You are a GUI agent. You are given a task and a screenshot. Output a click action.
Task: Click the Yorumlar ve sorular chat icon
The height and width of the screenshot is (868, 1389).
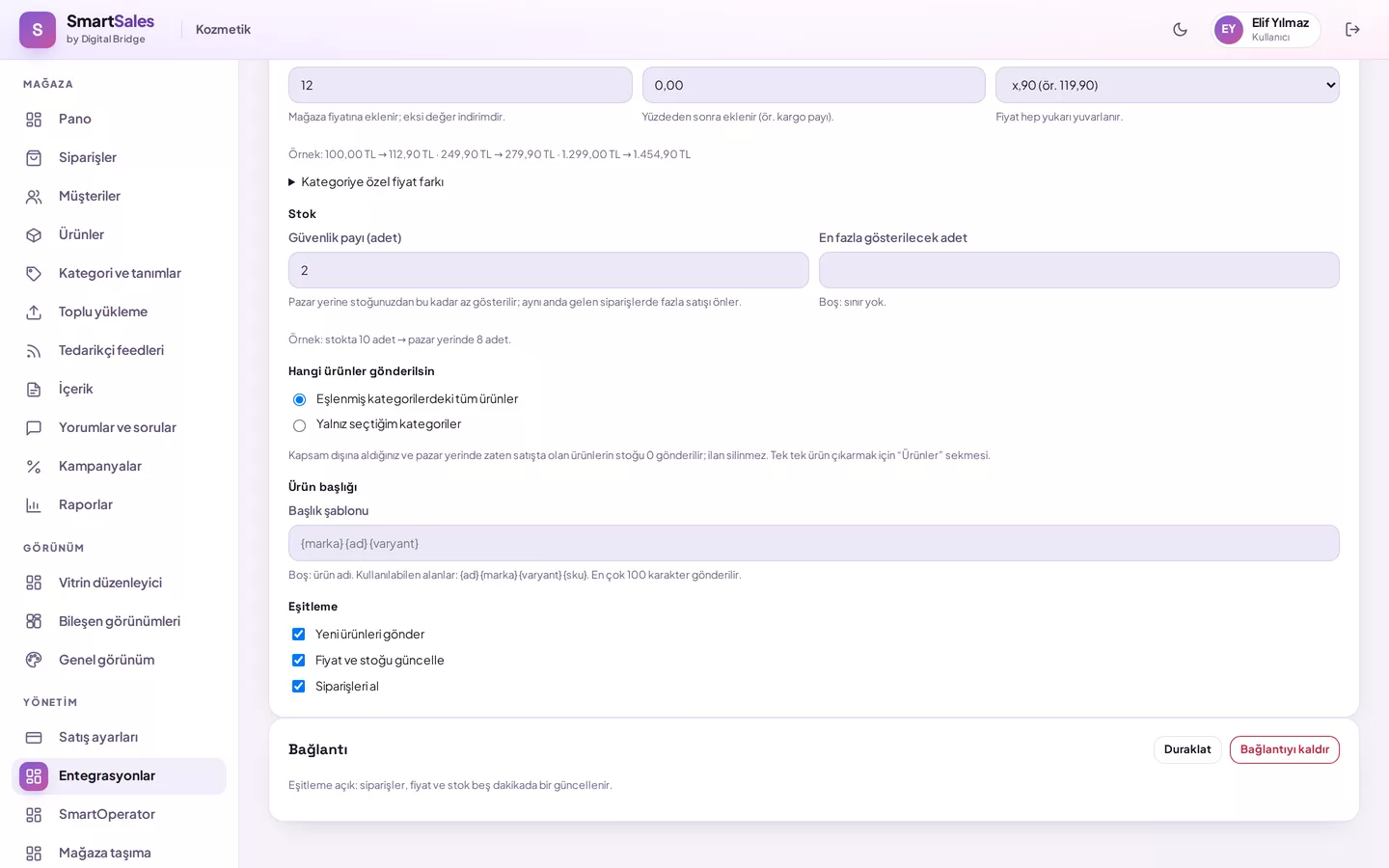(34, 428)
